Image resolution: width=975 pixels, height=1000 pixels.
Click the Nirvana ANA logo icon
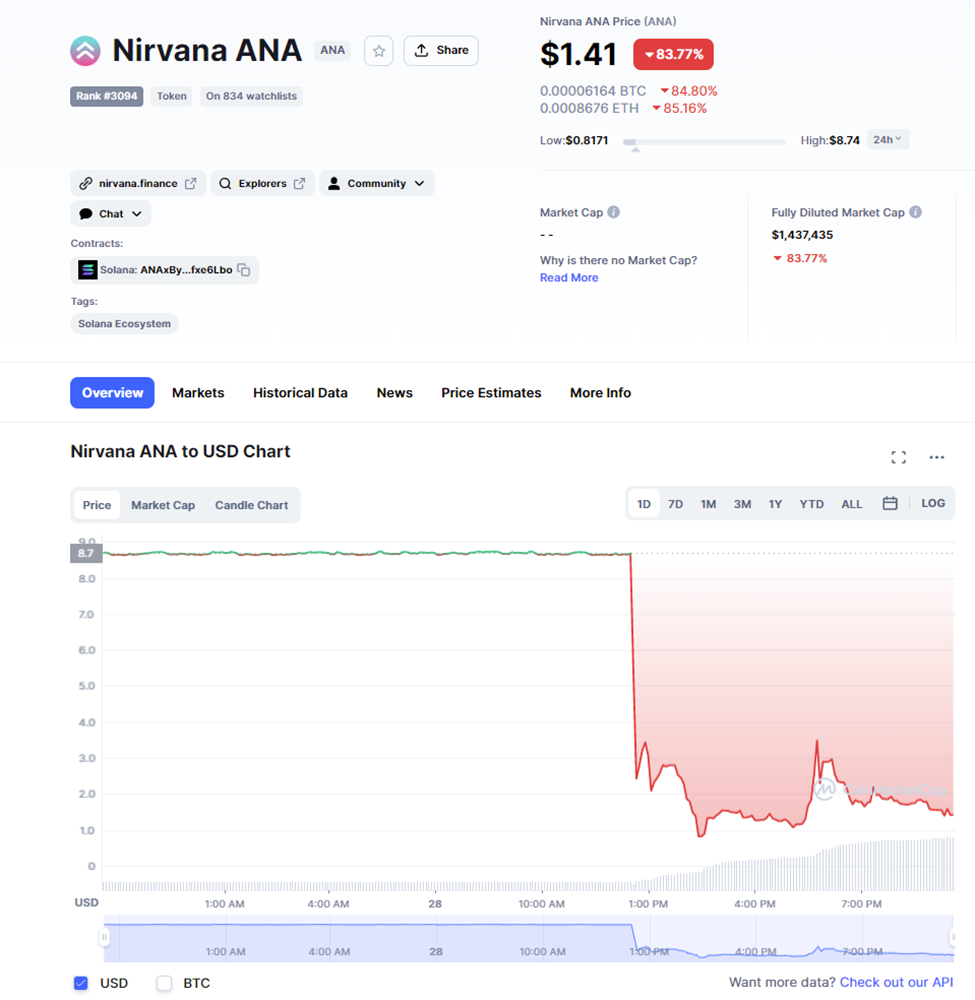[85, 50]
